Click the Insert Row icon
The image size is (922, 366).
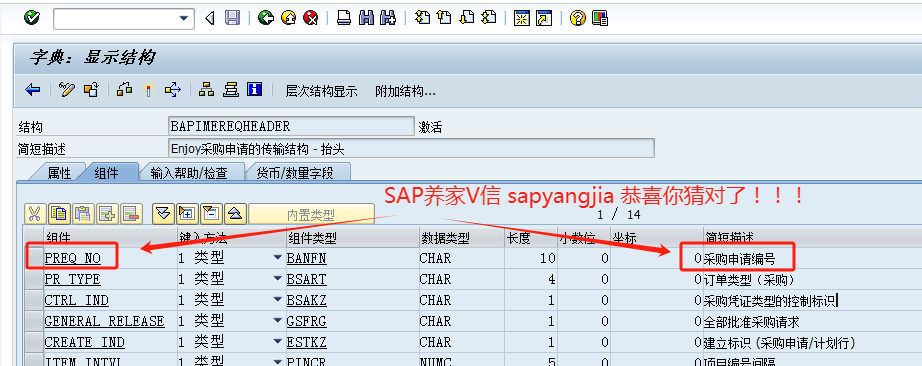pyautogui.click(x=108, y=214)
